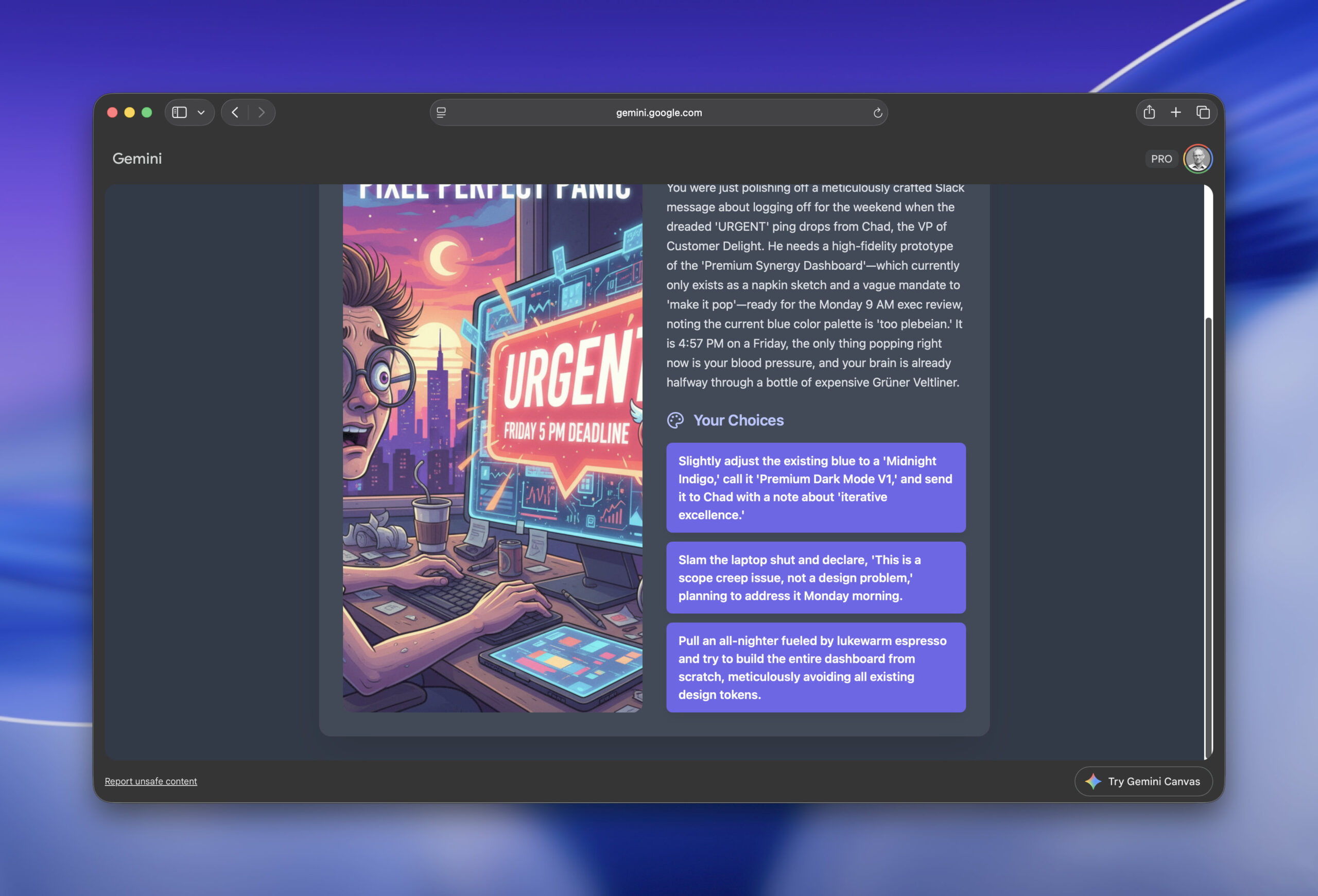1318x896 pixels.
Task: Open the page settings icon in address bar
Action: [441, 112]
